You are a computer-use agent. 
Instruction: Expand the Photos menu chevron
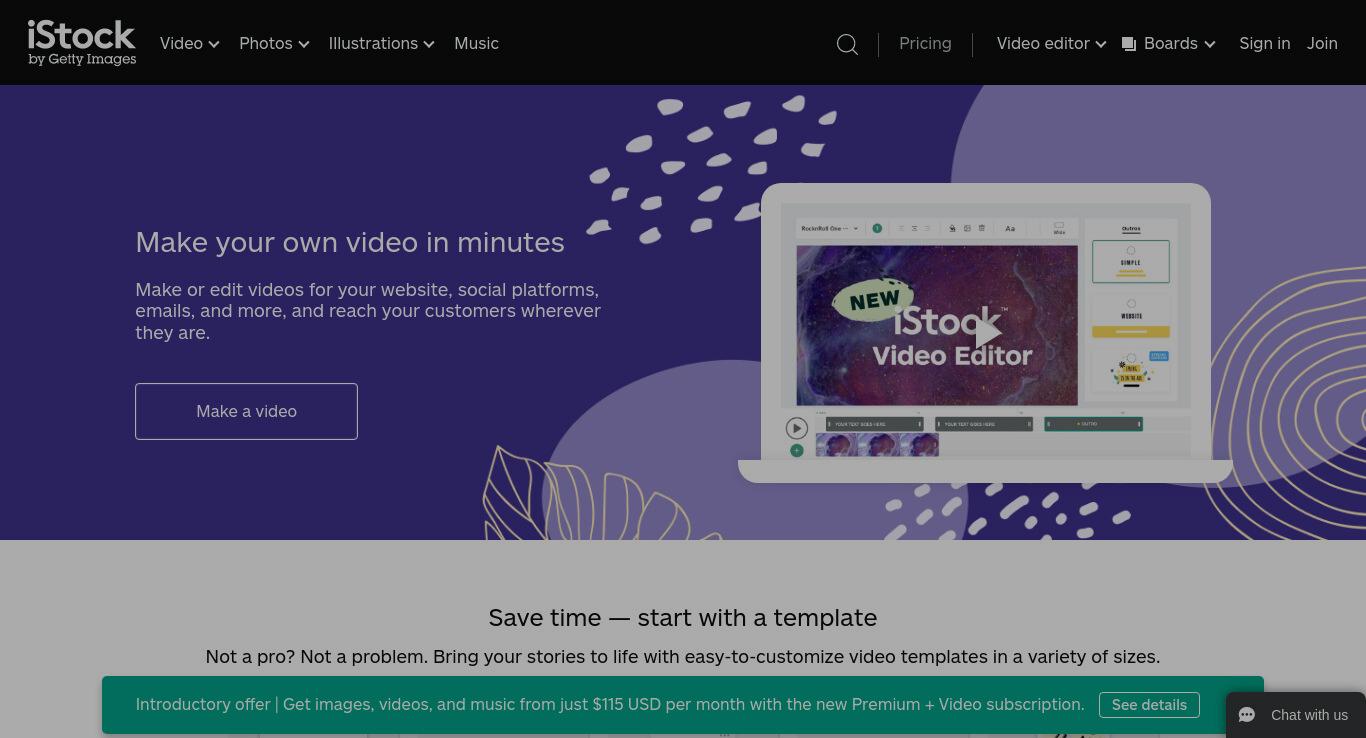(x=304, y=44)
